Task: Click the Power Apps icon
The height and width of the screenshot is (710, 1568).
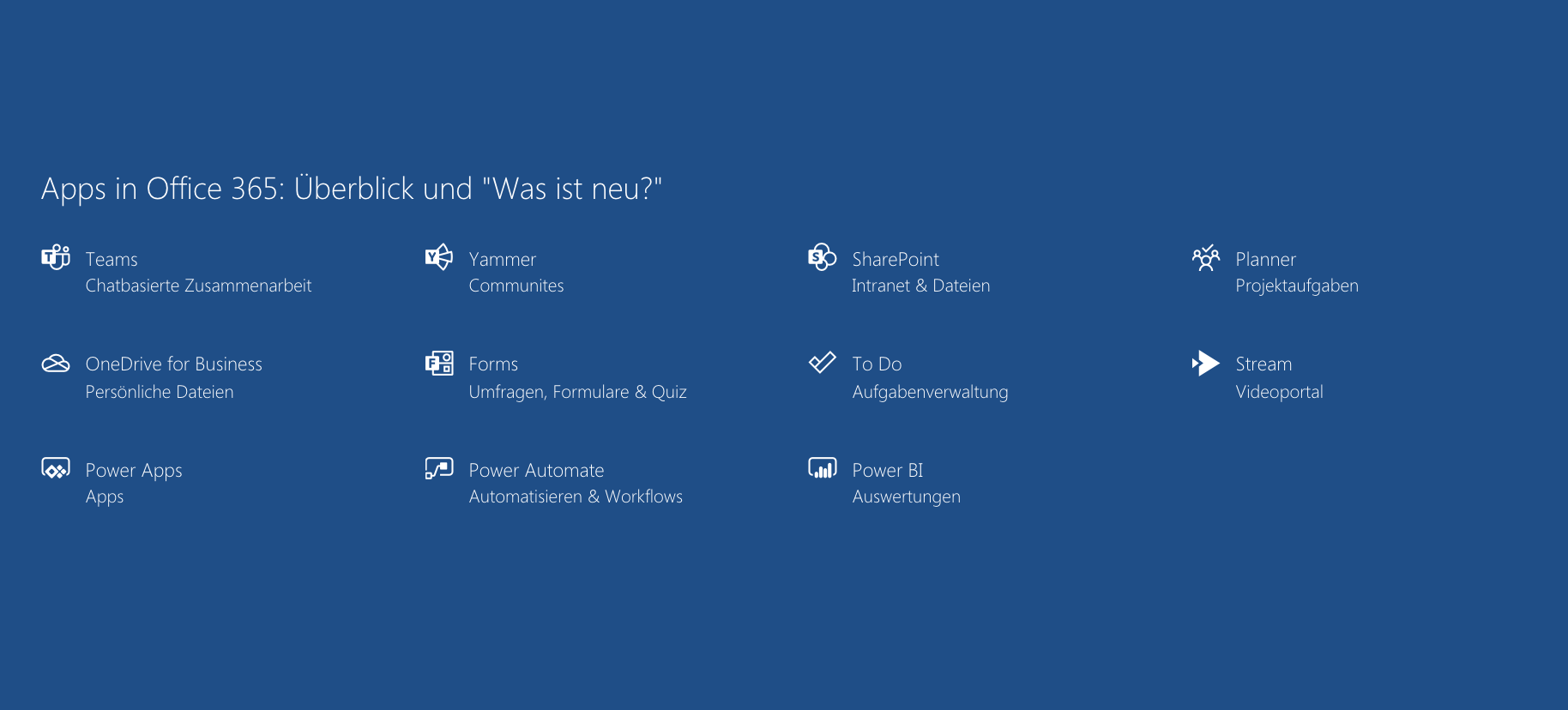Action: [x=56, y=468]
